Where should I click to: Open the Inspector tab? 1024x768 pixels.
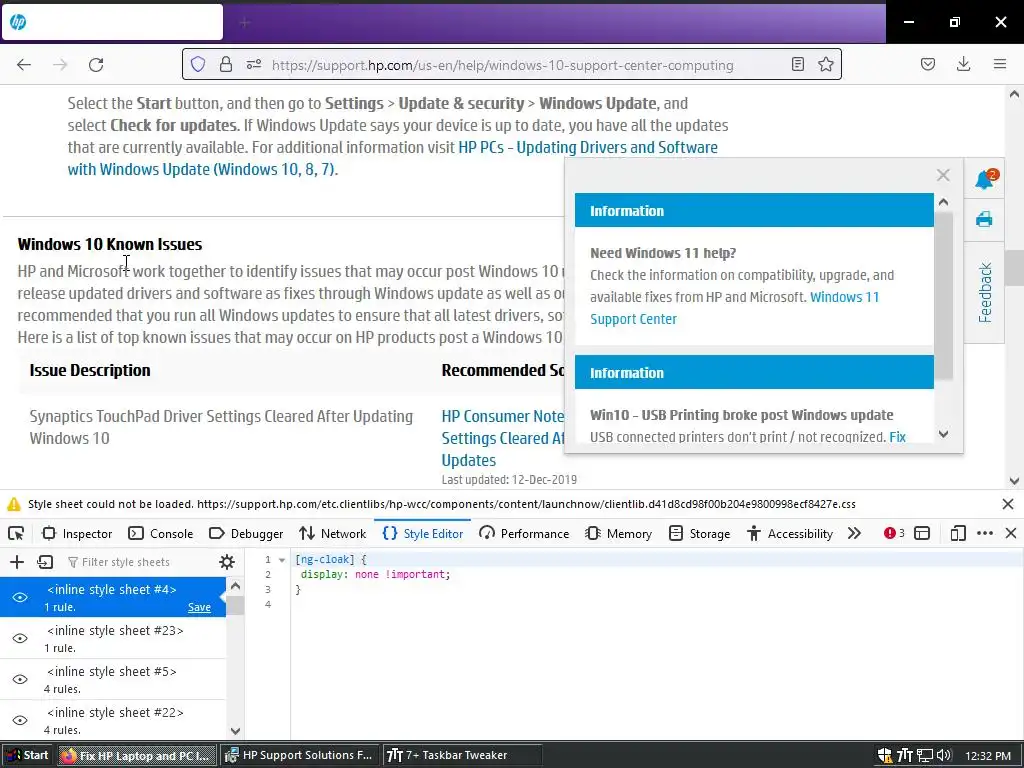[x=76, y=534]
